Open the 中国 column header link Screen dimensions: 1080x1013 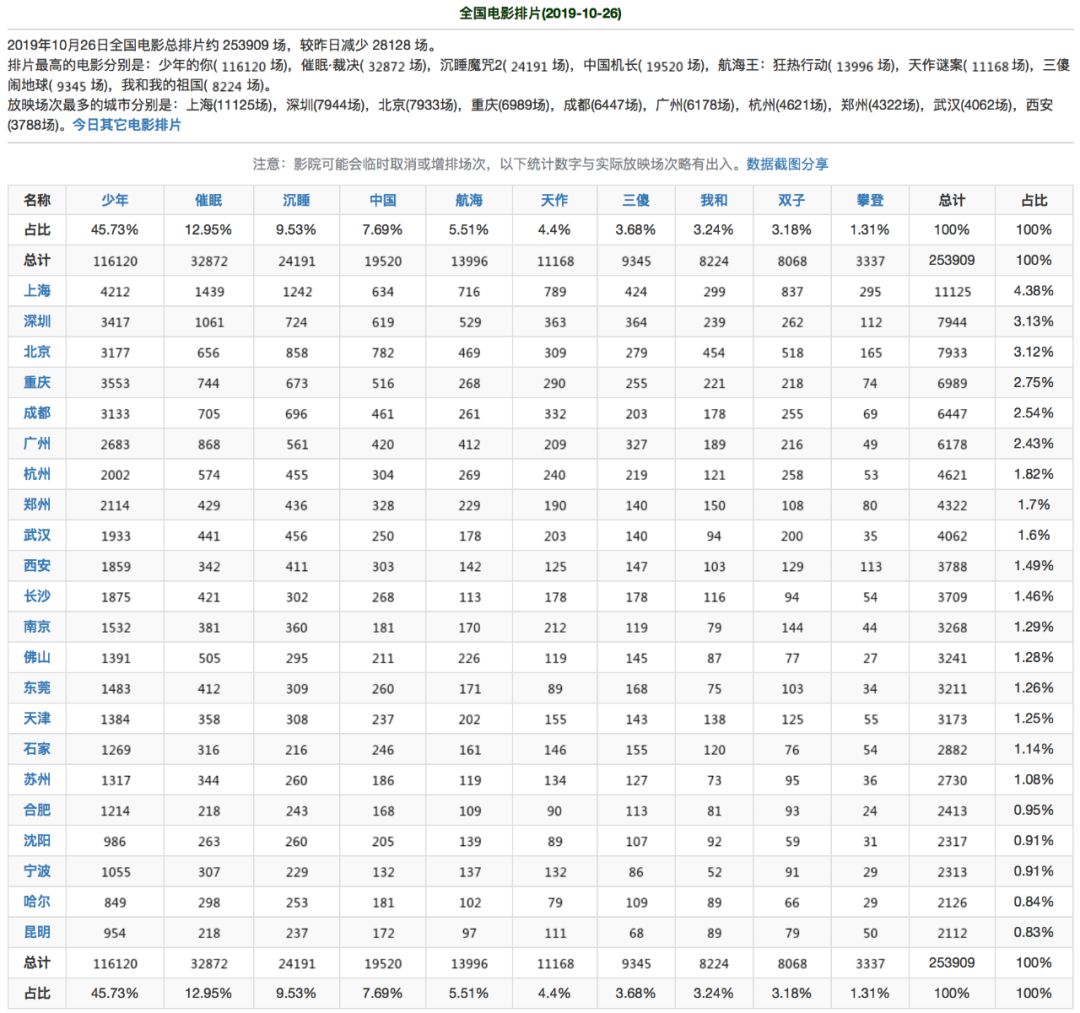pyautogui.click(x=382, y=200)
